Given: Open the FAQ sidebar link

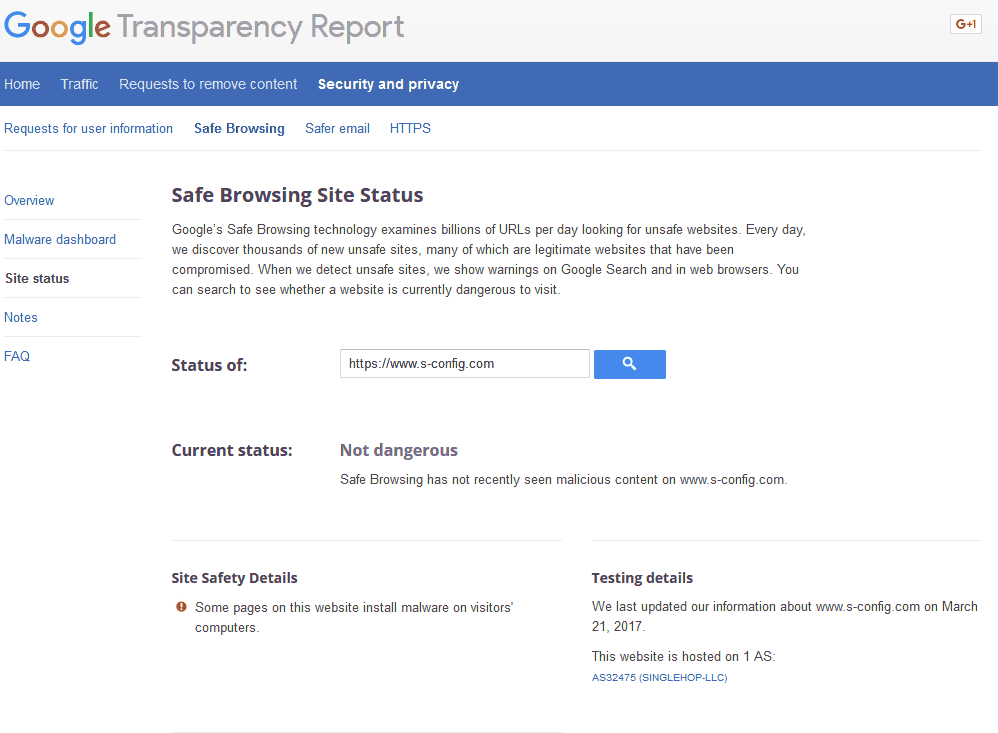Looking at the screenshot, I should pos(17,356).
